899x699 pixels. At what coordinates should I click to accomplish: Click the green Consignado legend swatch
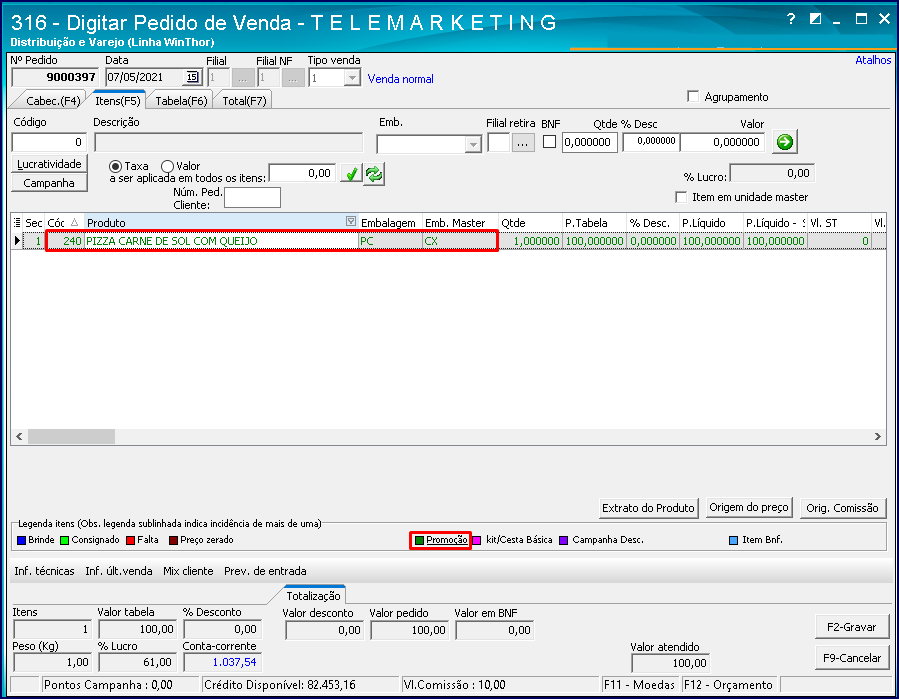pyautogui.click(x=64, y=540)
